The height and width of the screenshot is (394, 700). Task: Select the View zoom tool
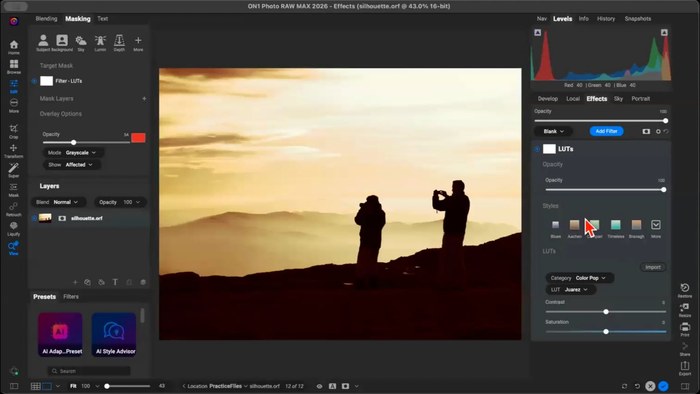[x=14, y=248]
